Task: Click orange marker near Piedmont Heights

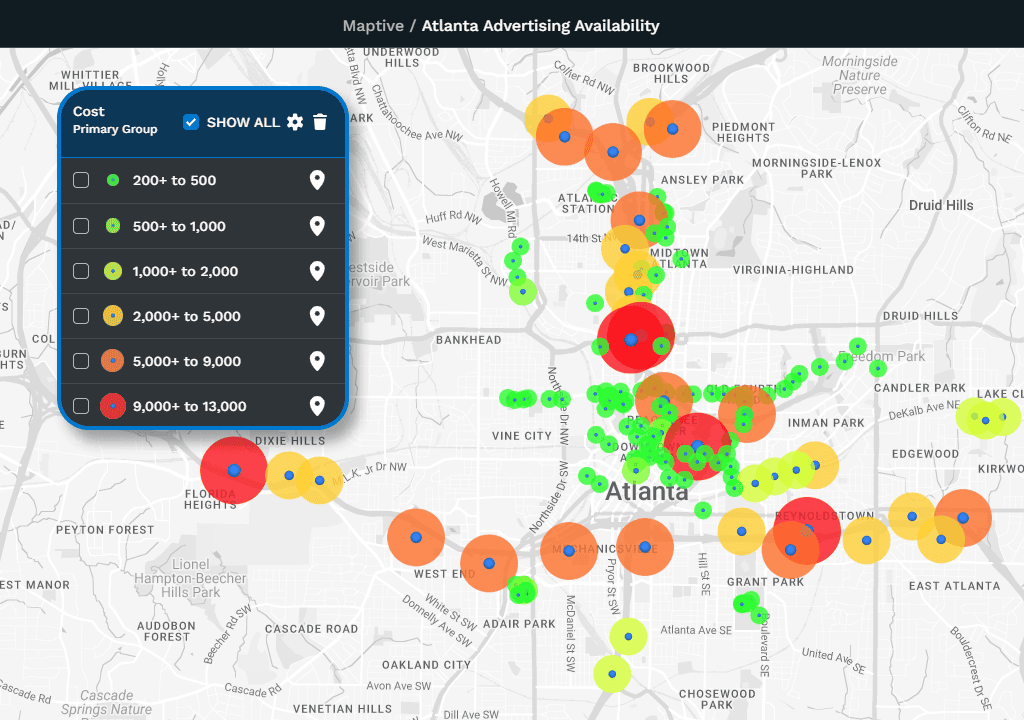Action: (x=673, y=129)
